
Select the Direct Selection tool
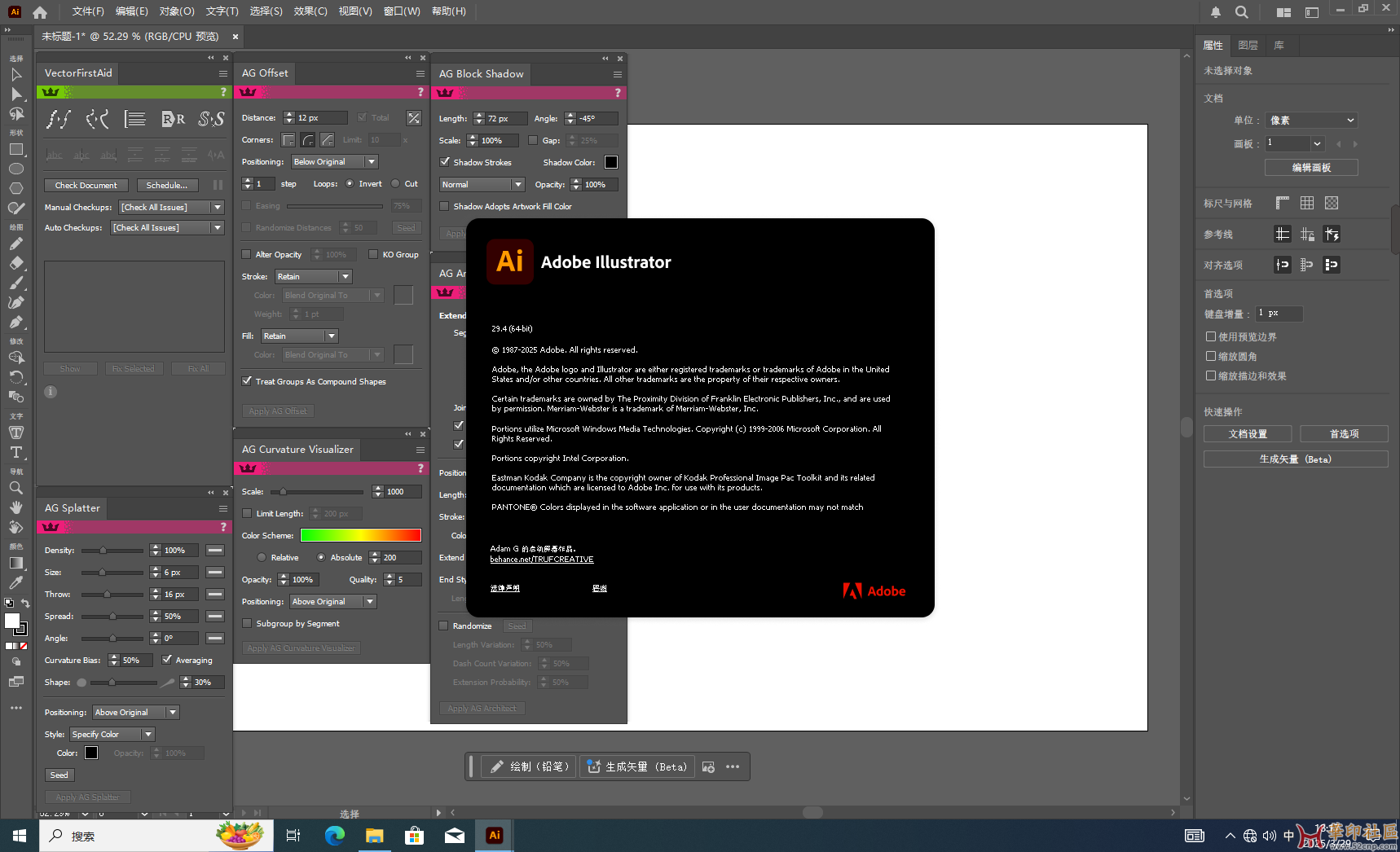point(15,94)
